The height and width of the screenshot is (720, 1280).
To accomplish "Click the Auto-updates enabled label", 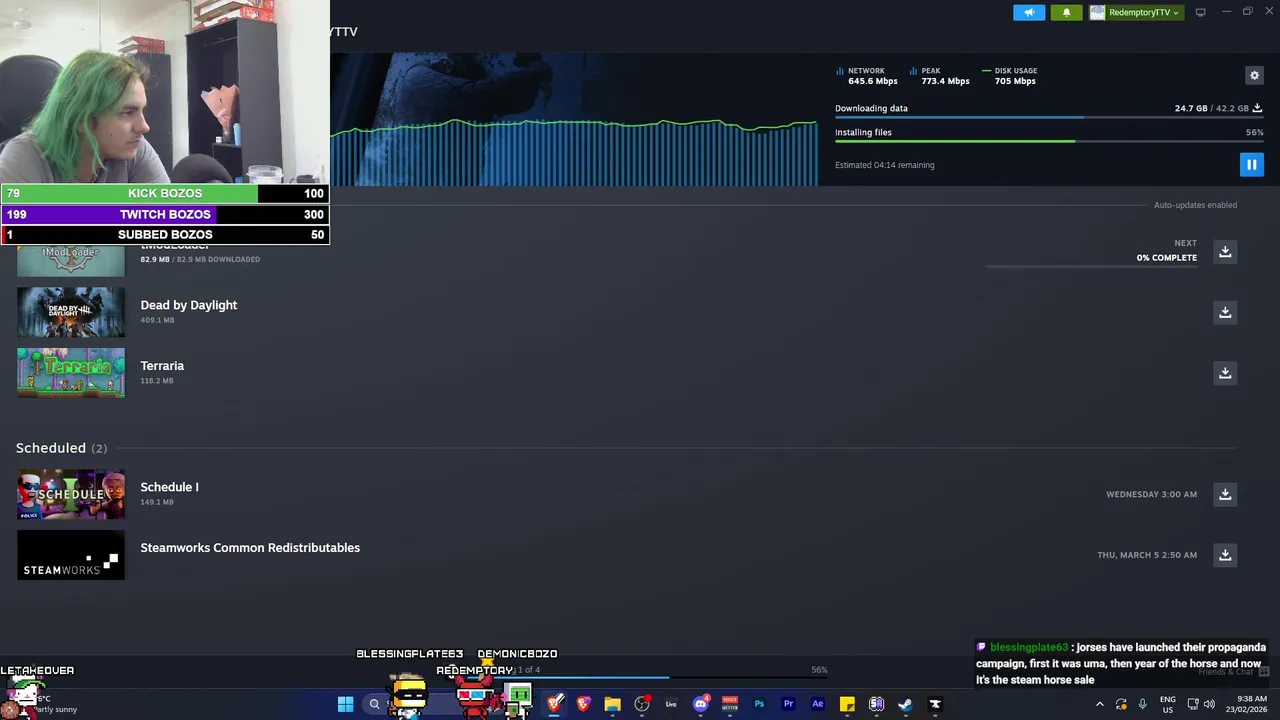I will pyautogui.click(x=1195, y=205).
